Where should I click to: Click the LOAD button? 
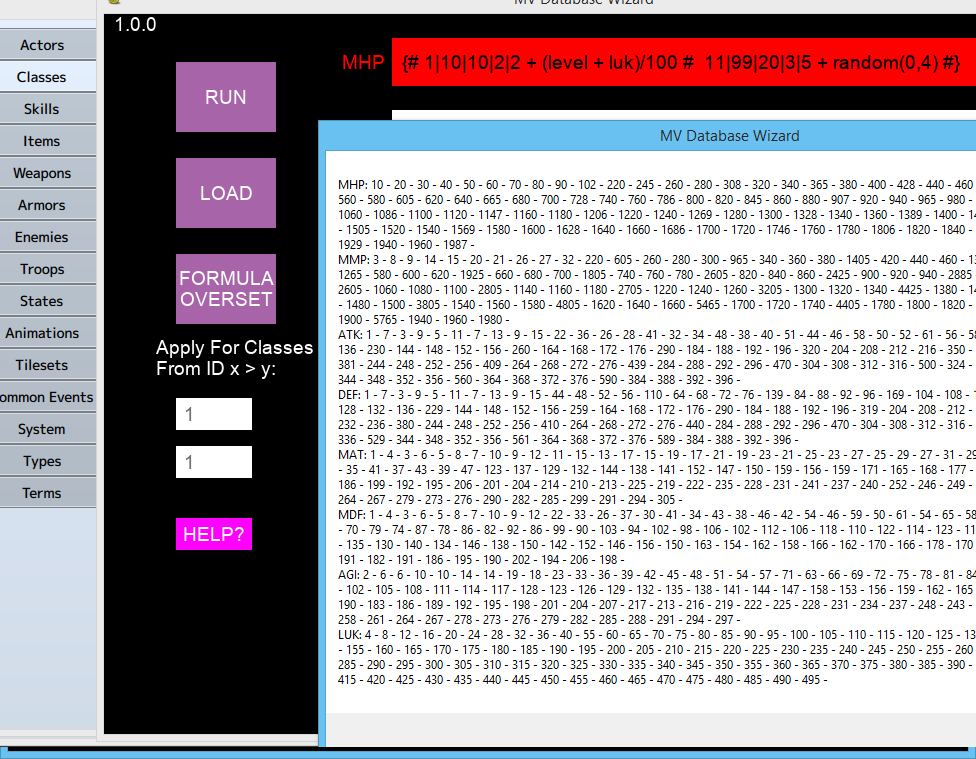pyautogui.click(x=225, y=195)
